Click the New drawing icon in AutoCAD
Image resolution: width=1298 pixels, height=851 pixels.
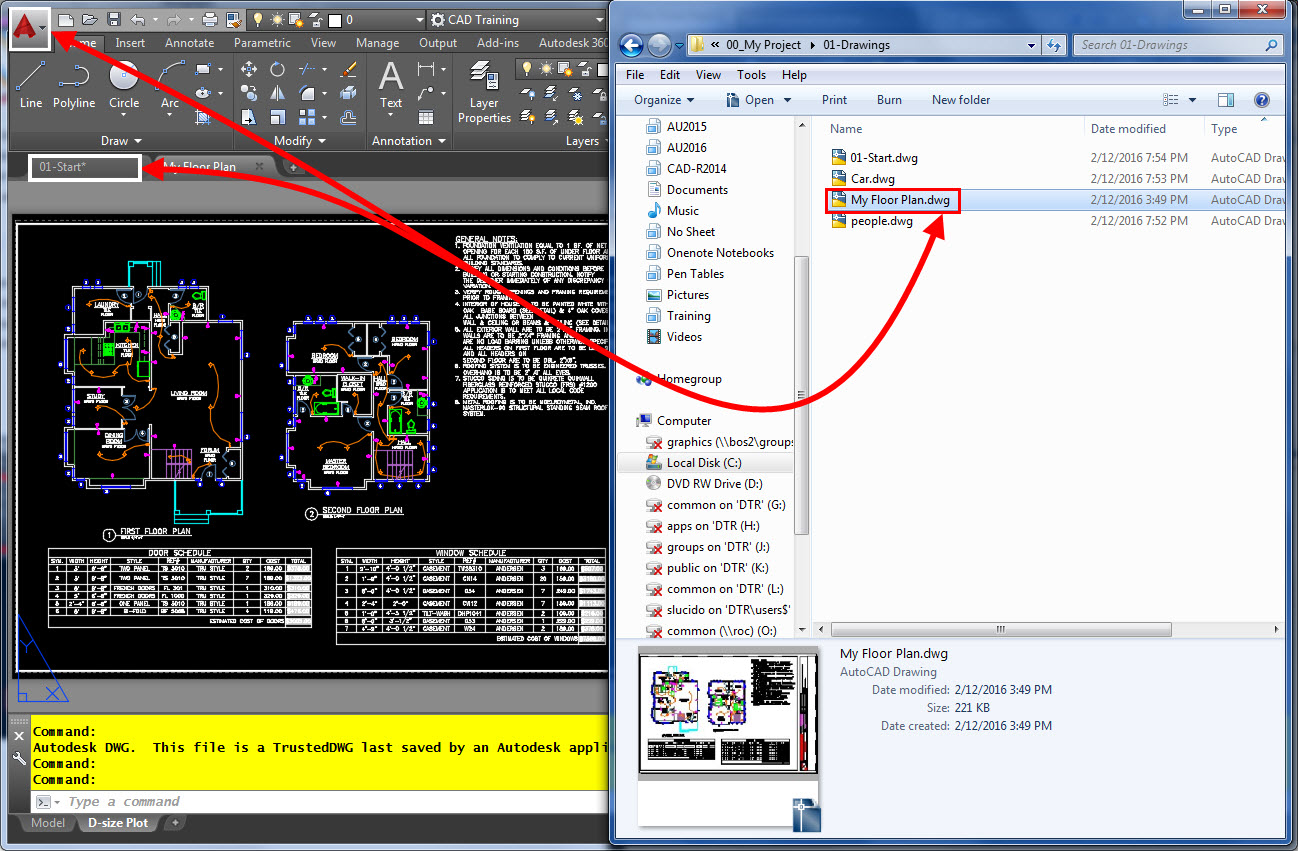point(66,20)
